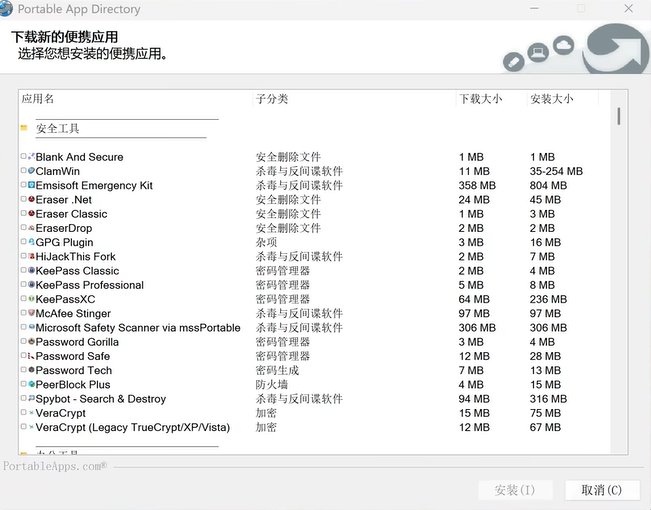Click the Eraser .Net app icon
The image size is (651, 510).
pos(31,199)
